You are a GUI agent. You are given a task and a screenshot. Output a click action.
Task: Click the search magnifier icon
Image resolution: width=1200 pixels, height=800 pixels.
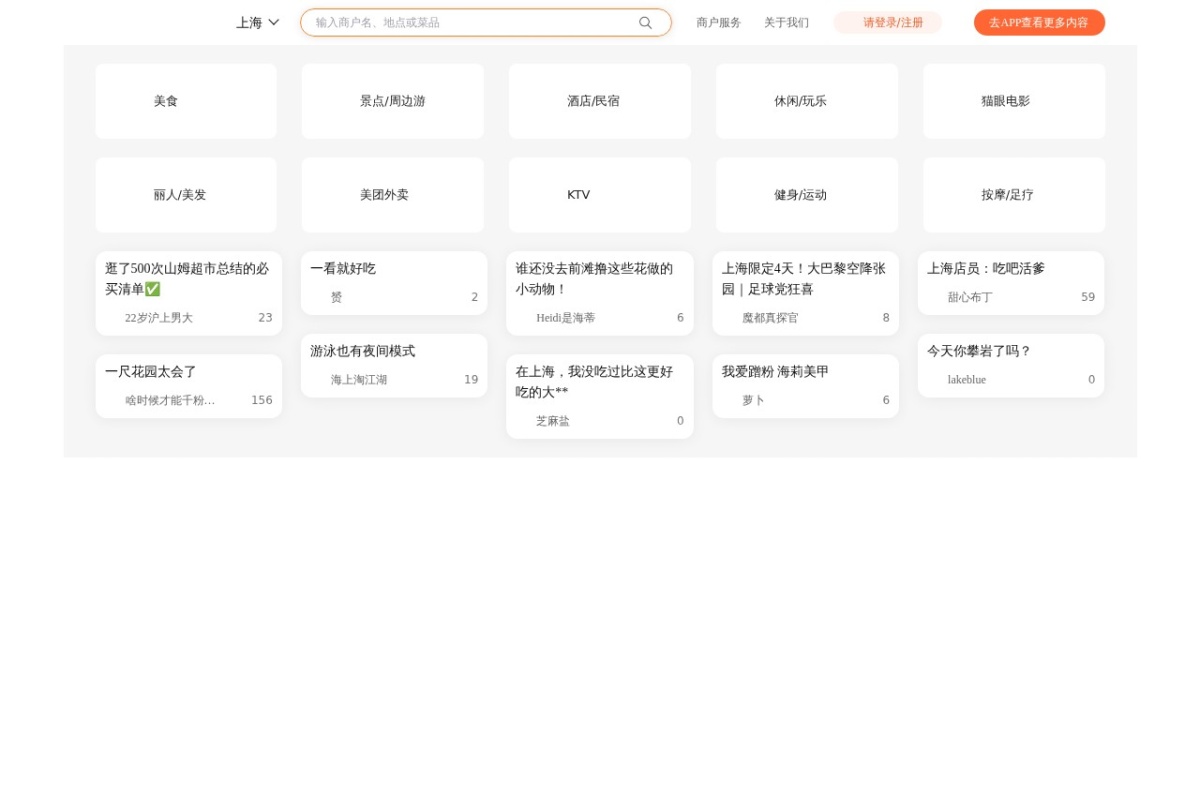click(645, 23)
